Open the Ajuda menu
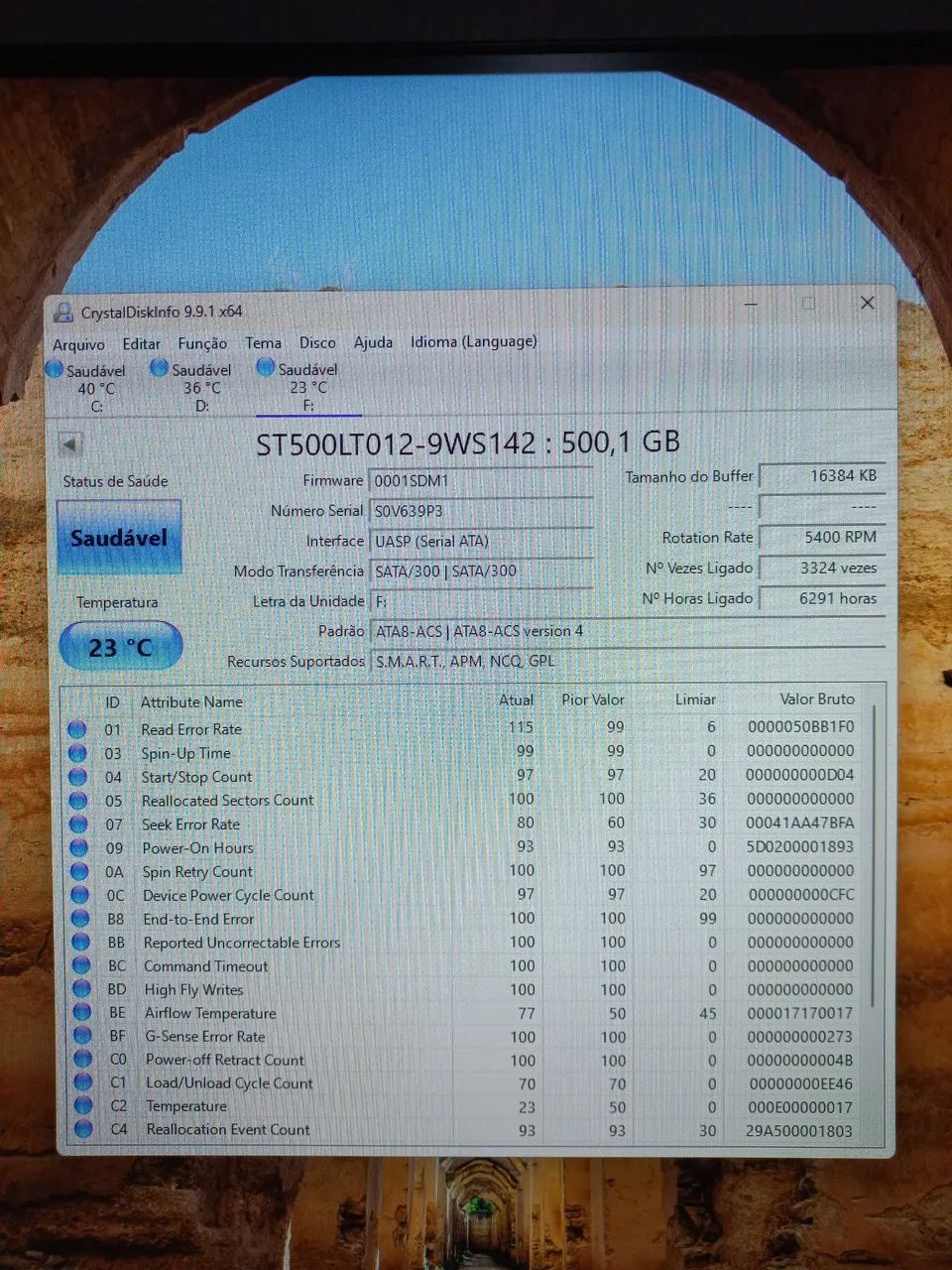The height and width of the screenshot is (1270, 952). point(373,342)
